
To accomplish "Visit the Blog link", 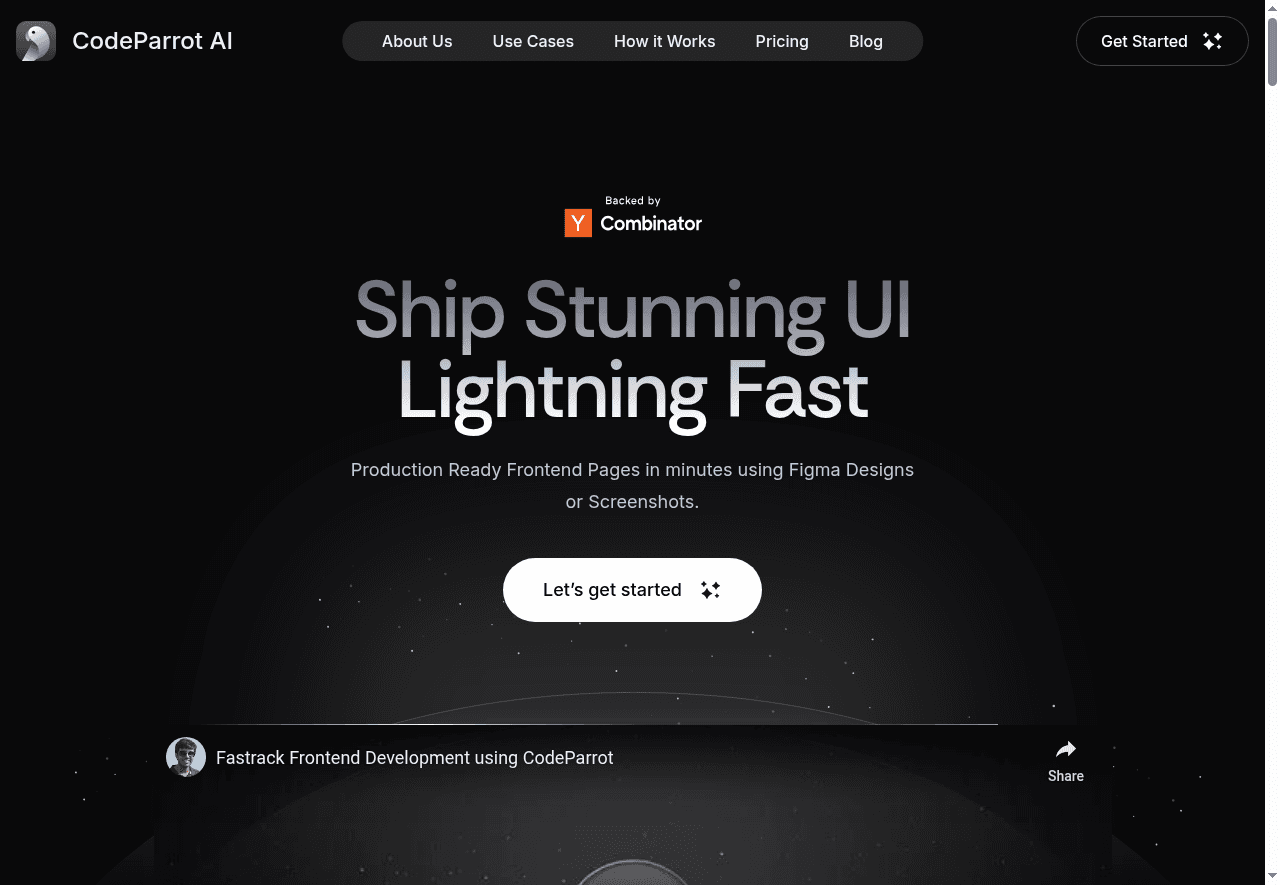I will [x=866, y=41].
